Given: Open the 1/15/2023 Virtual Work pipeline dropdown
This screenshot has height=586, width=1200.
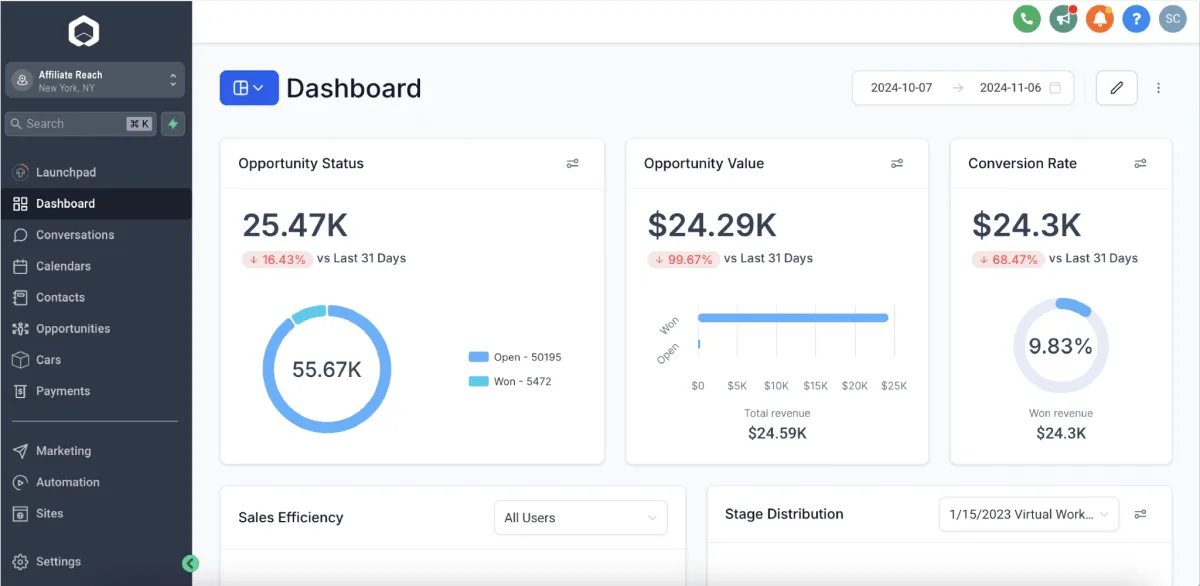Looking at the screenshot, I should 1028,514.
